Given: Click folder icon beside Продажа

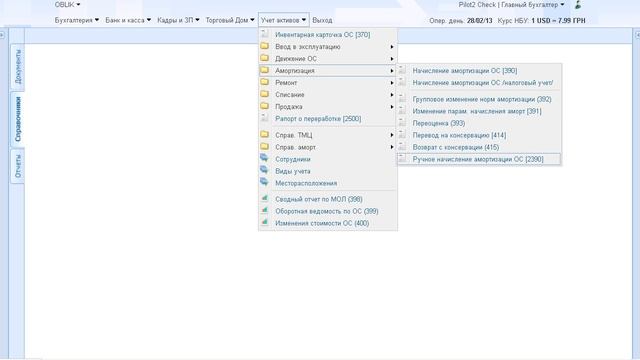Looking at the screenshot, I should tap(264, 106).
